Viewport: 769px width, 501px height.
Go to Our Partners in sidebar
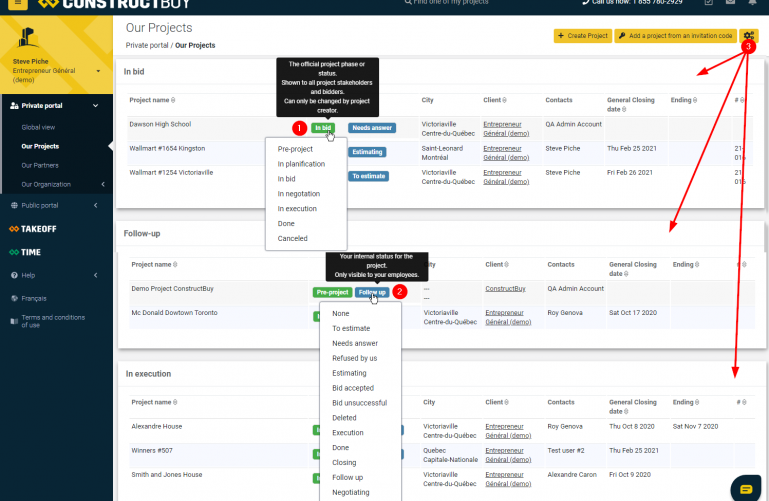[x=40, y=165]
